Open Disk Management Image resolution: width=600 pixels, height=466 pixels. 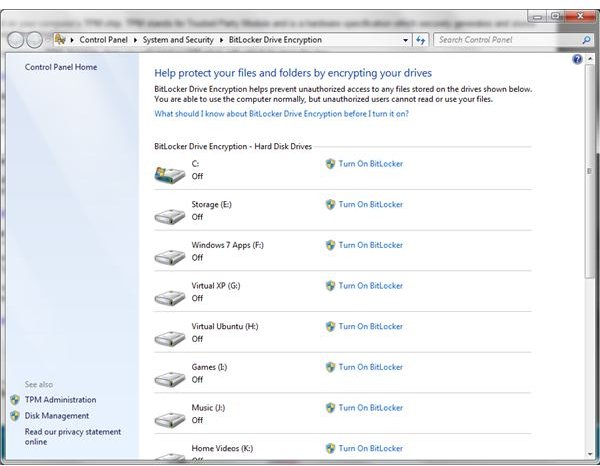click(57, 416)
